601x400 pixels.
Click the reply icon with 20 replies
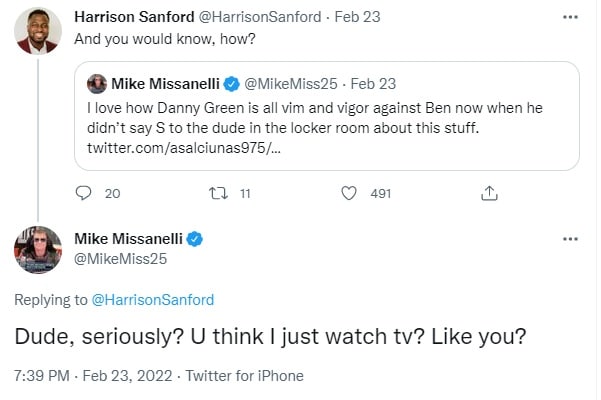84,193
